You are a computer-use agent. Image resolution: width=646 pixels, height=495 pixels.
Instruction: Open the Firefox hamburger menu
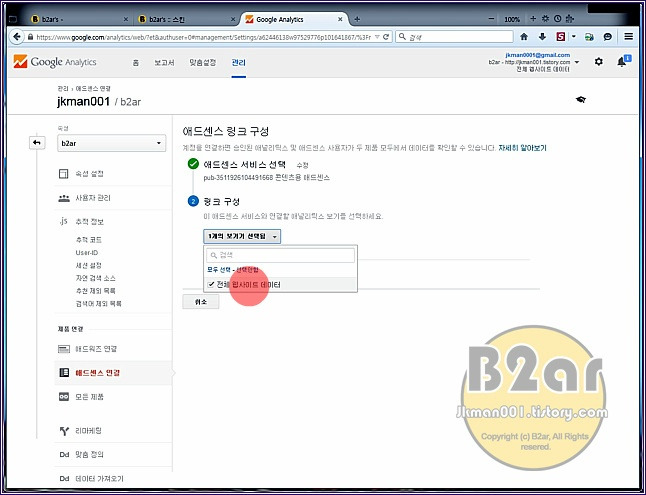tap(628, 37)
